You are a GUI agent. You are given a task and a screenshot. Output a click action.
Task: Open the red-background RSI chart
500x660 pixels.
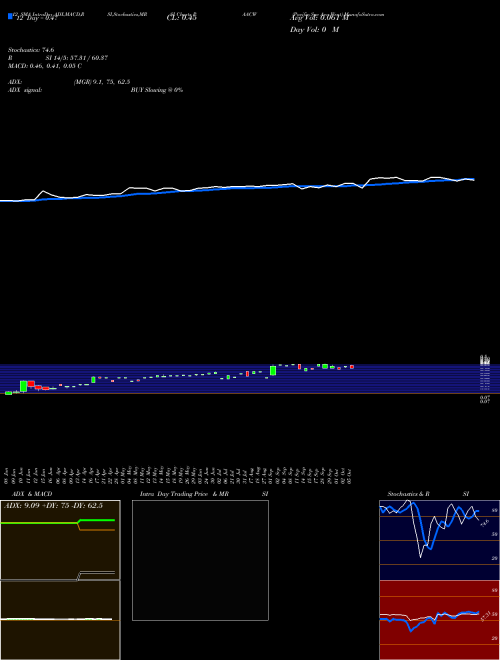click(x=439, y=620)
